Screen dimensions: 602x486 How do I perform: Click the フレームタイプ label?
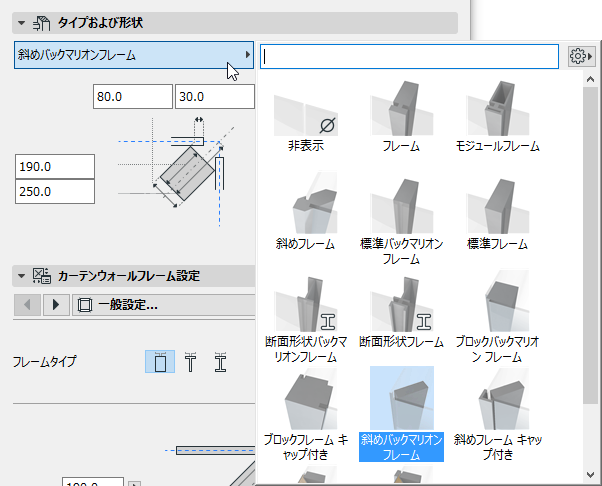45,362
